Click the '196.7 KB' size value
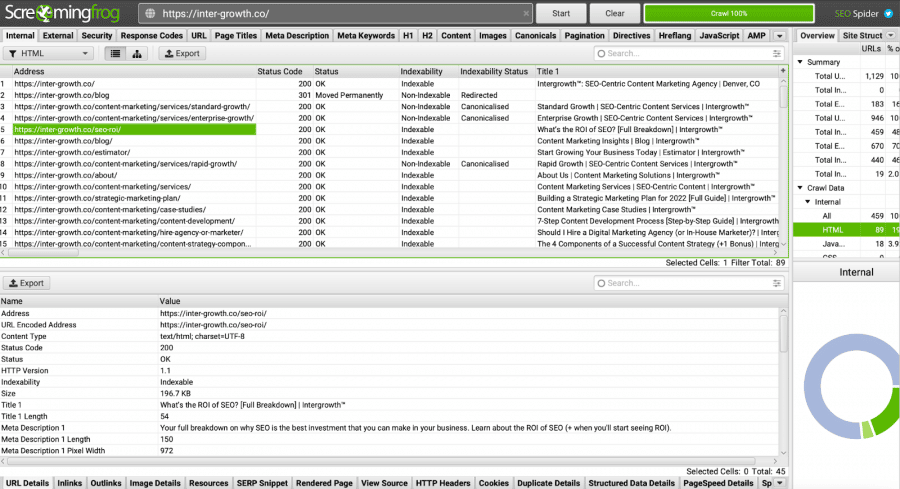 [175, 393]
